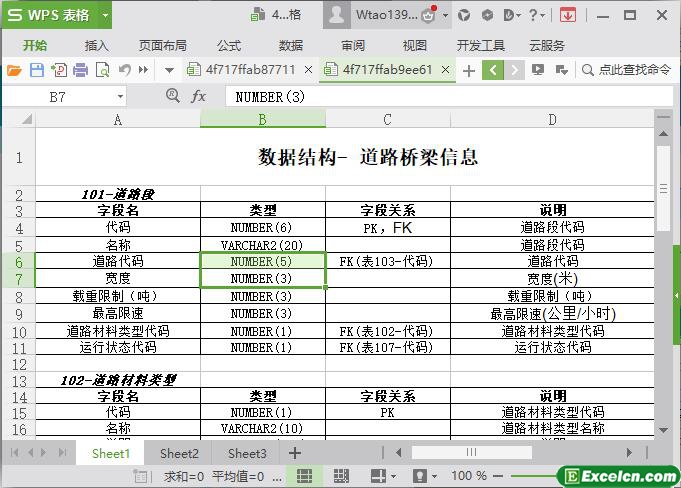Select cell containing VARCHAR2(20)
This screenshot has height=488, width=681.
262,244
